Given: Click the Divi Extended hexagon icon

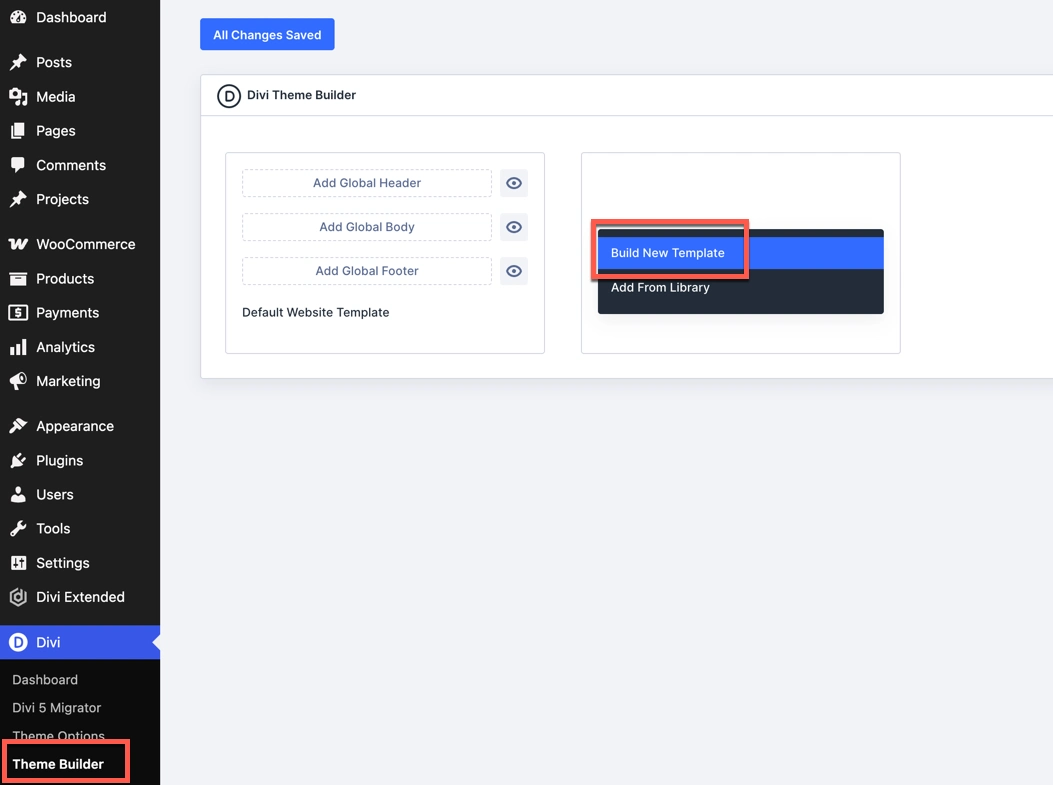Looking at the screenshot, I should [18, 597].
